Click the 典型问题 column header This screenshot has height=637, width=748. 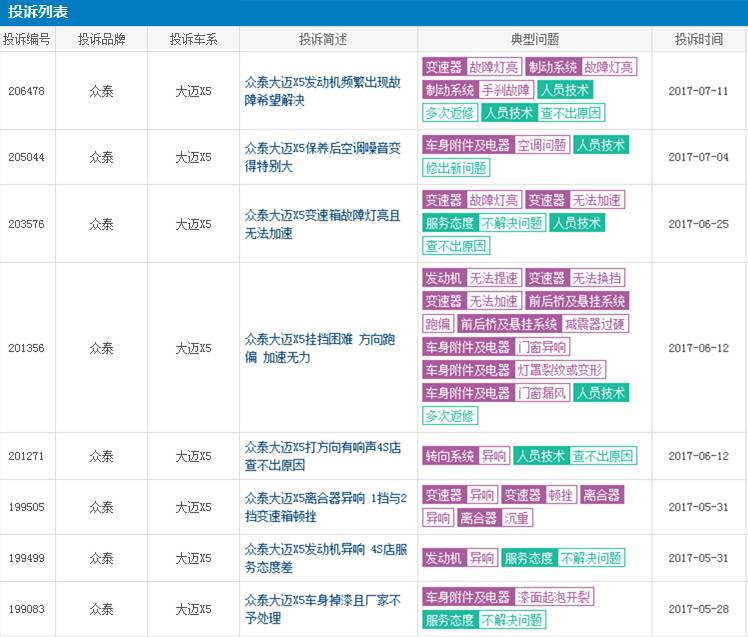click(x=535, y=39)
